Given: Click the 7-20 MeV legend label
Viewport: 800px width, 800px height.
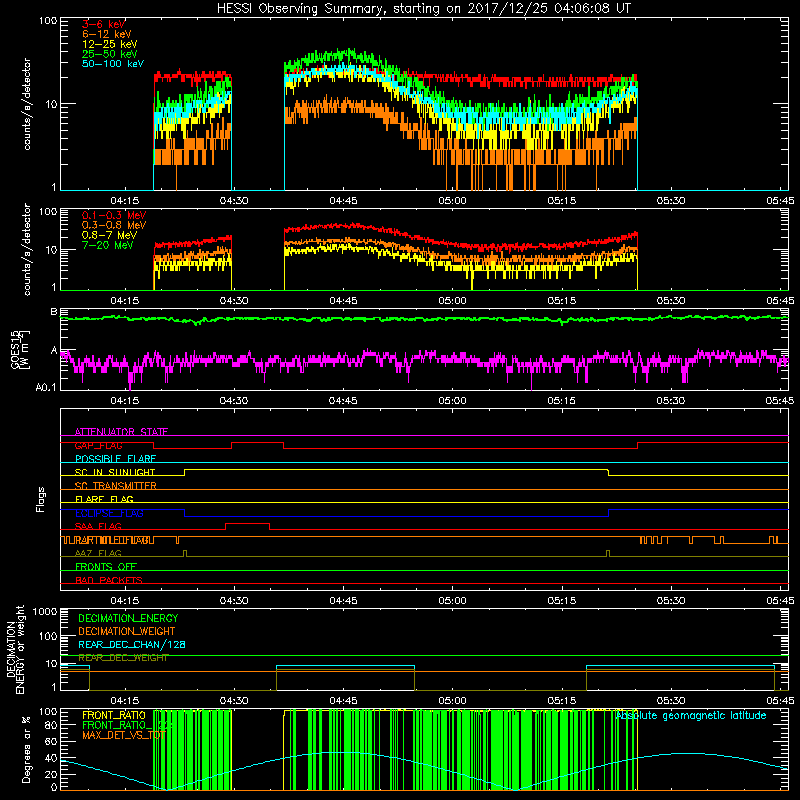Looking at the screenshot, I should pyautogui.click(x=108, y=245).
